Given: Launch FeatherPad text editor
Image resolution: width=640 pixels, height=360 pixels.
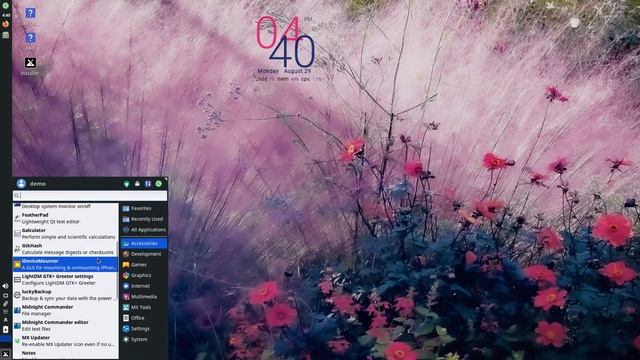Looking at the screenshot, I should click(x=65, y=218).
